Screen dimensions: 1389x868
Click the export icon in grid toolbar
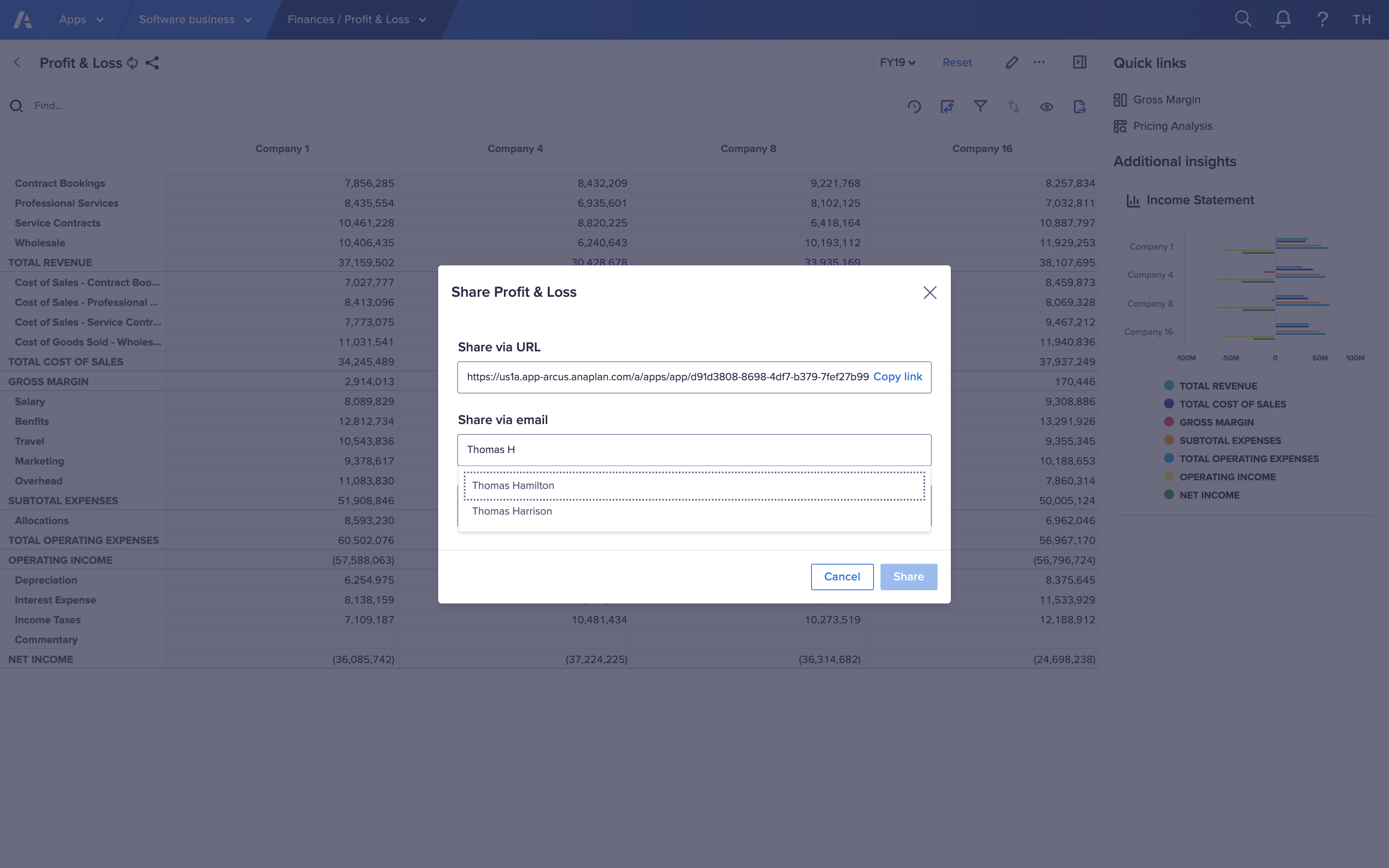[x=1080, y=107]
